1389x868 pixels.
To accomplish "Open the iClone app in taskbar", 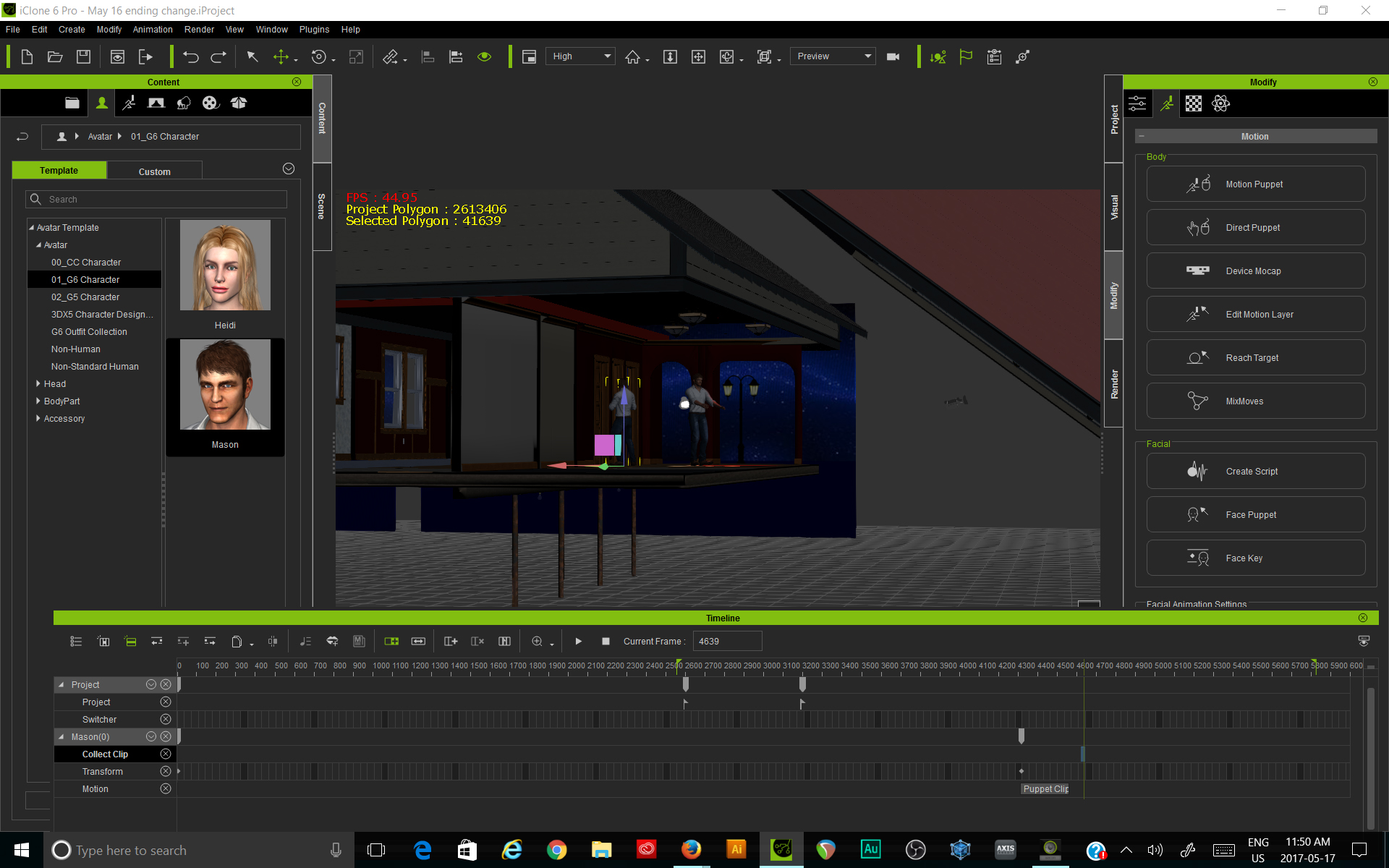I will (781, 849).
